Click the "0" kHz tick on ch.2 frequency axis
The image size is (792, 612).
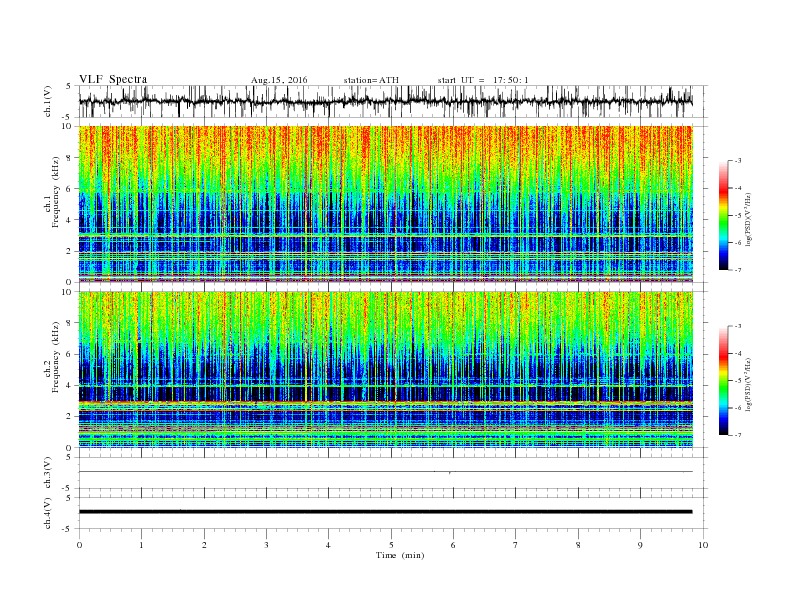69,447
